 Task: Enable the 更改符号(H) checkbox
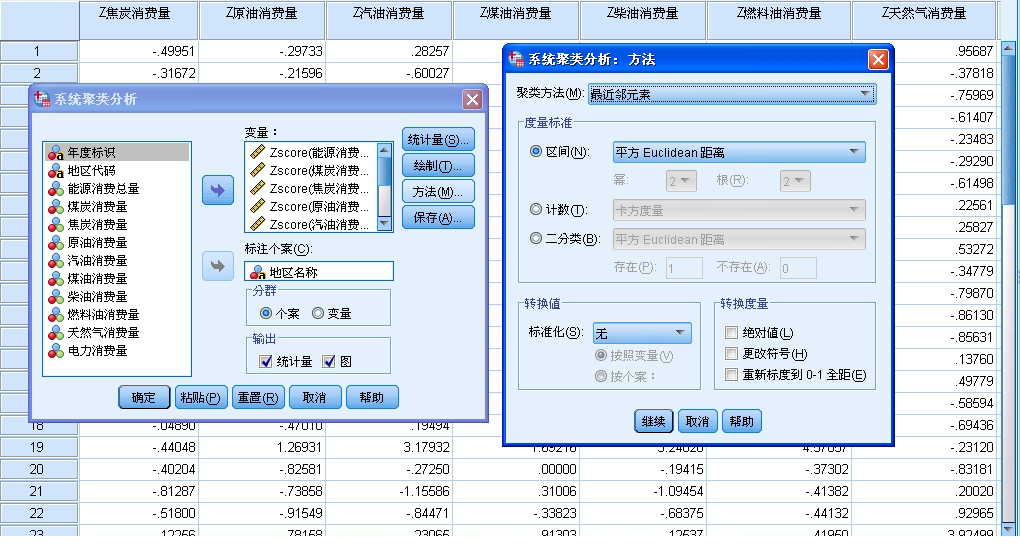pos(731,353)
